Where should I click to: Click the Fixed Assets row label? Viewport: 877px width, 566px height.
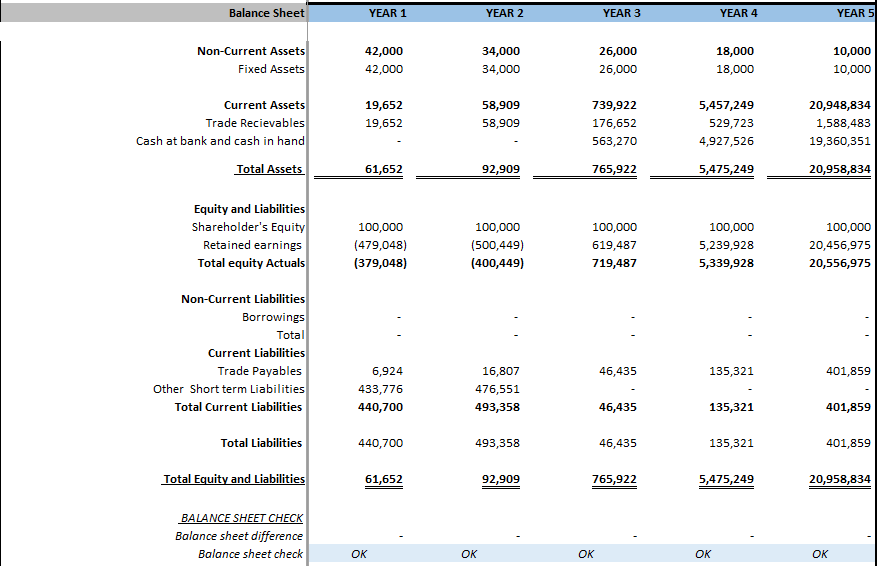point(271,69)
